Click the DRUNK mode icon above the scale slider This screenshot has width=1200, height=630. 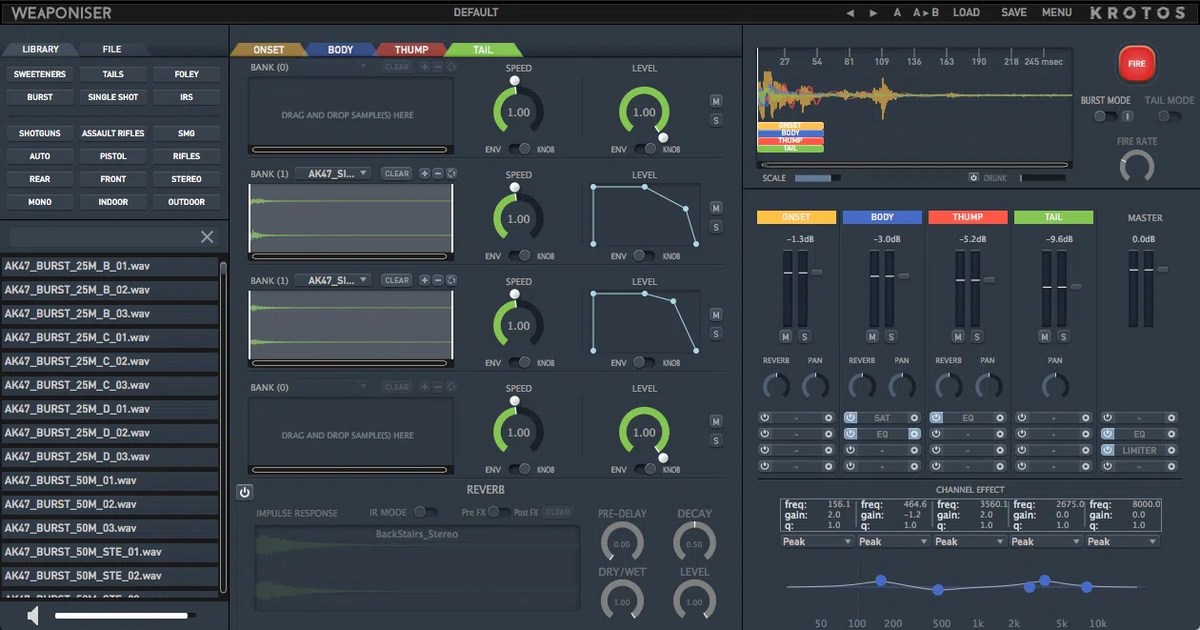(973, 177)
